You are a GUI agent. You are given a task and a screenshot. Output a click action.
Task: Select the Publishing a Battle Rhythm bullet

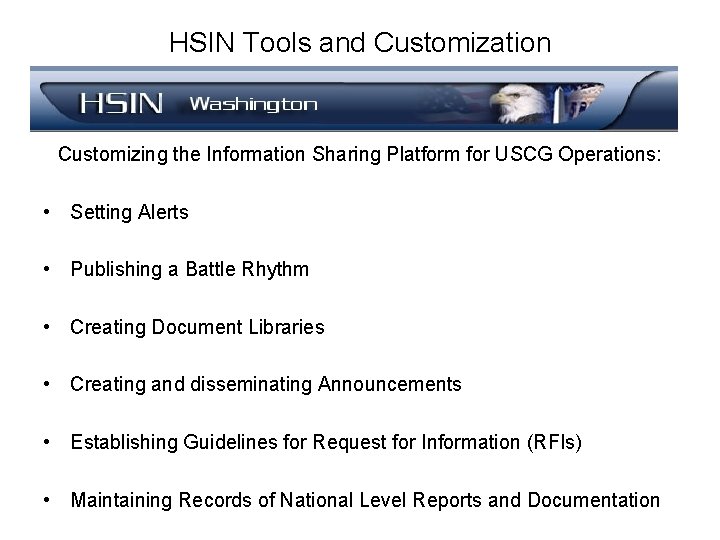pos(190,270)
